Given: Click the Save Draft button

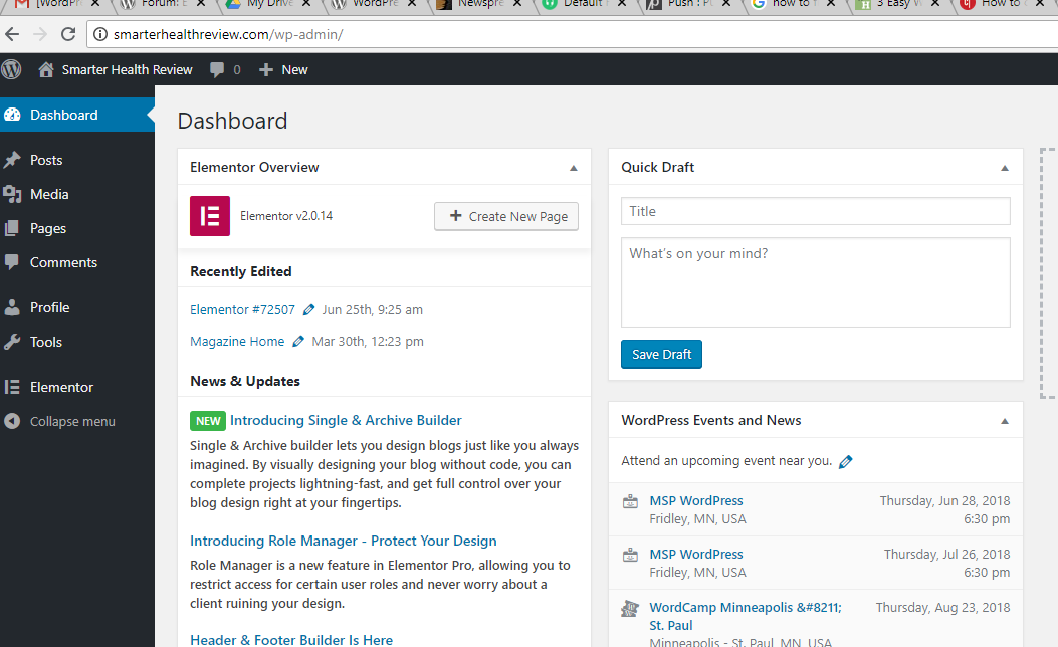Looking at the screenshot, I should [661, 354].
